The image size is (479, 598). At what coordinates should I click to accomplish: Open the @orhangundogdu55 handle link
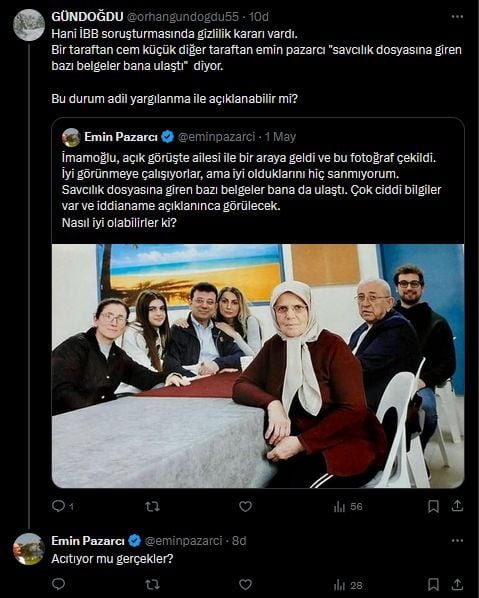[x=183, y=17]
